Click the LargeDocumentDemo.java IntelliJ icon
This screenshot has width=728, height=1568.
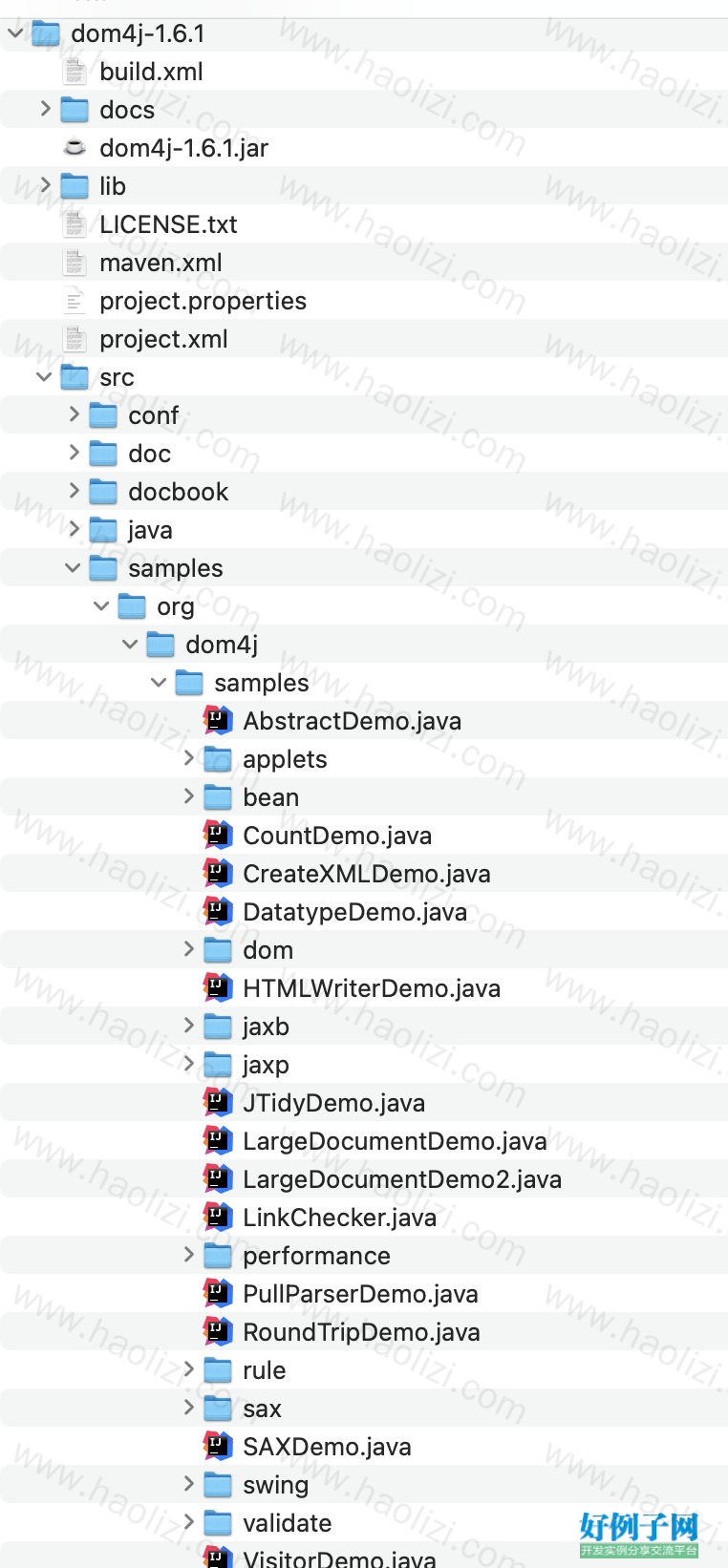coord(218,1140)
